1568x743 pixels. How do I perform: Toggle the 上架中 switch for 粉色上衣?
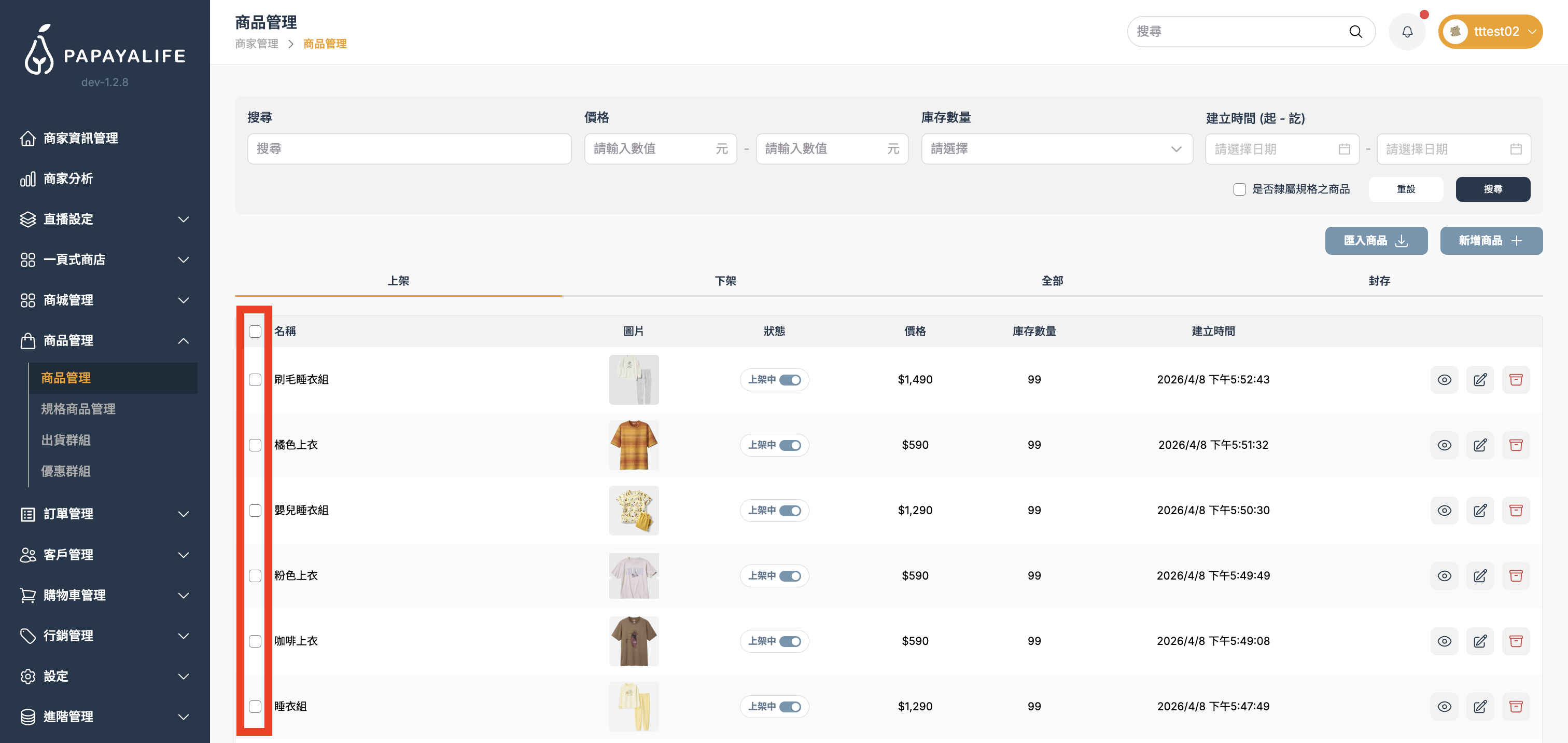790,576
